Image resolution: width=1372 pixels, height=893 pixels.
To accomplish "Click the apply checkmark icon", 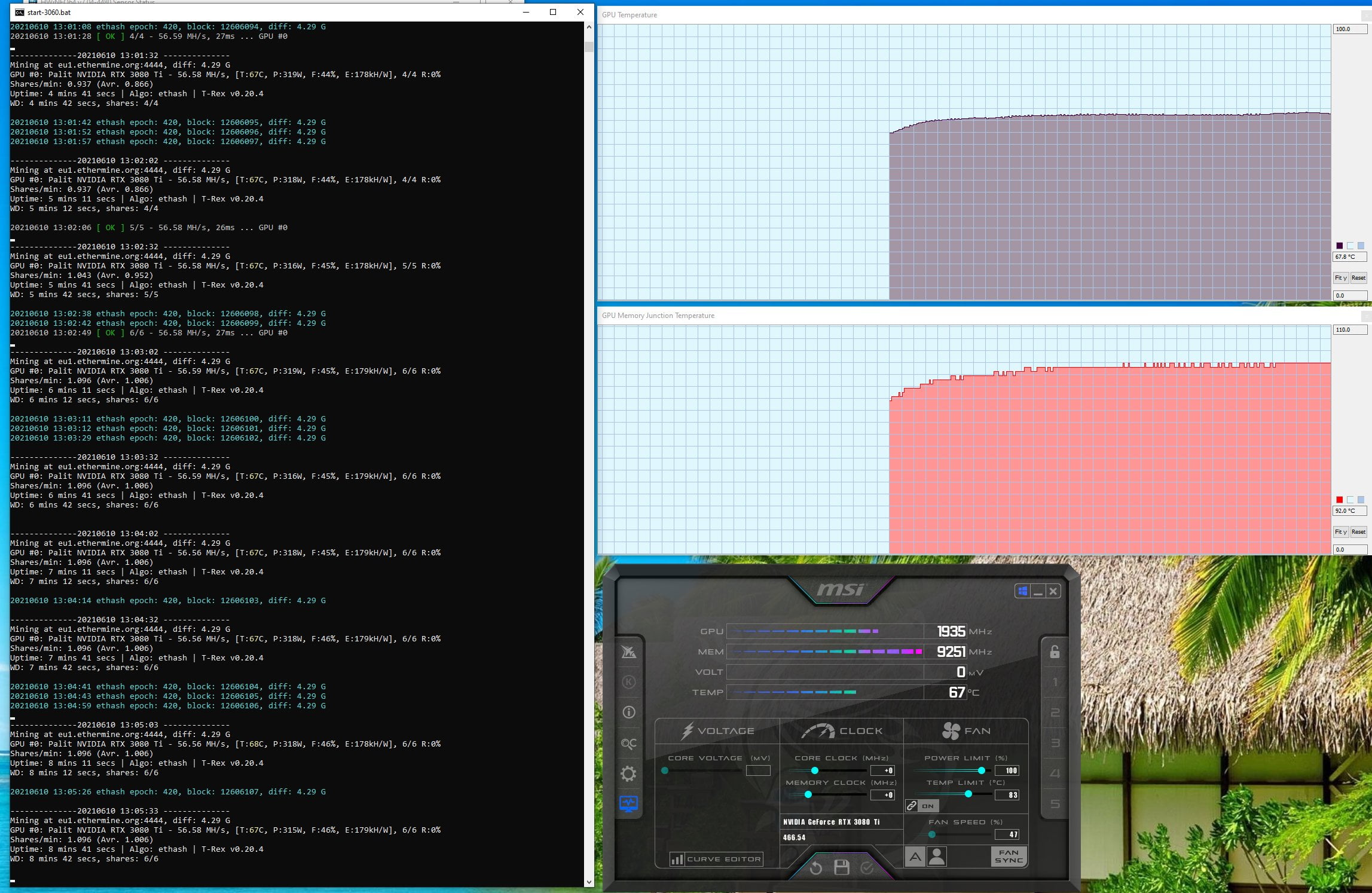I will click(867, 867).
